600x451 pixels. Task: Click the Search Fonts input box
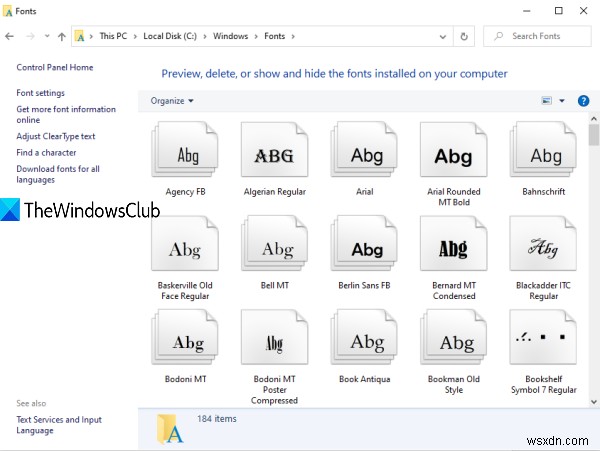537,36
